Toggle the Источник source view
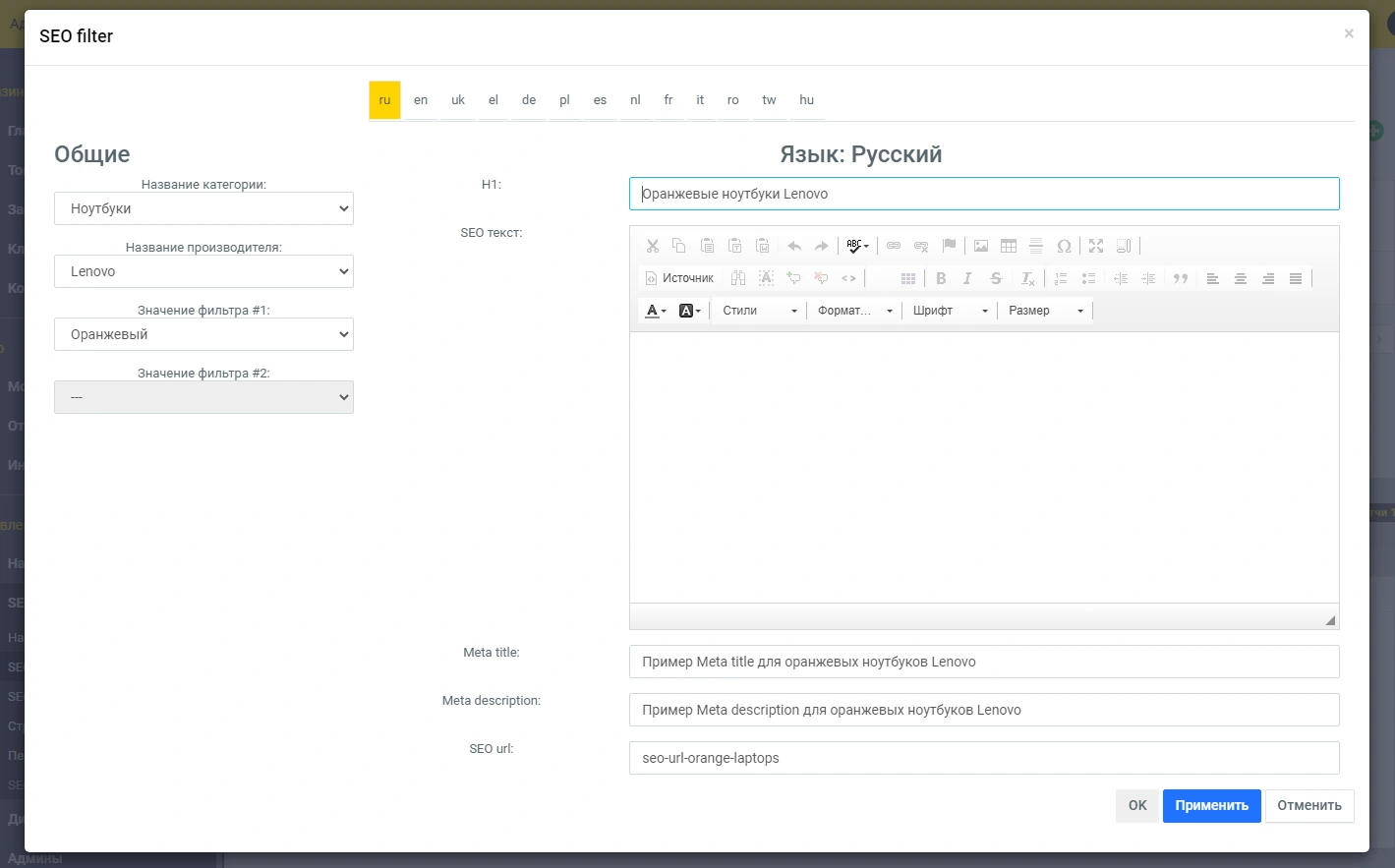Image resolution: width=1395 pixels, height=868 pixels. point(679,278)
